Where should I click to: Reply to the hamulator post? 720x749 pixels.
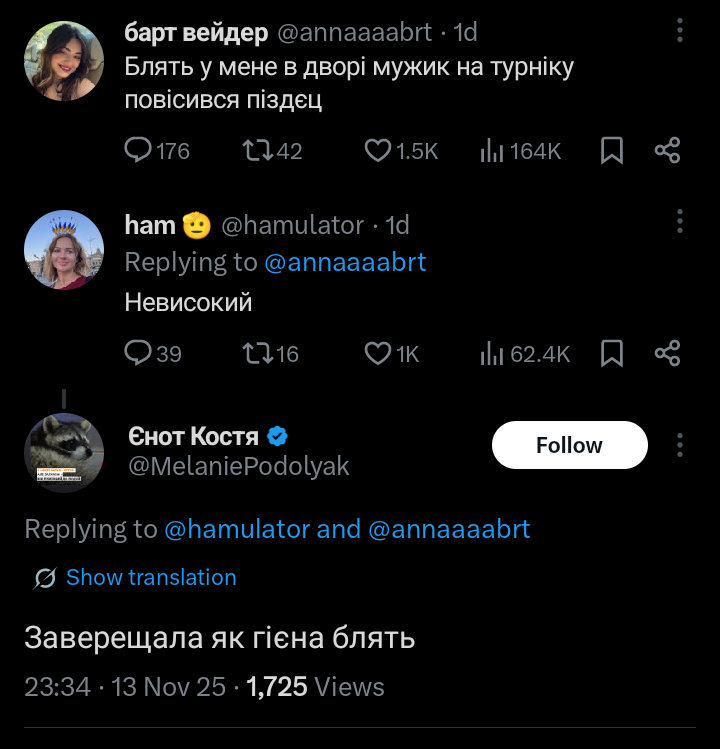click(x=138, y=353)
